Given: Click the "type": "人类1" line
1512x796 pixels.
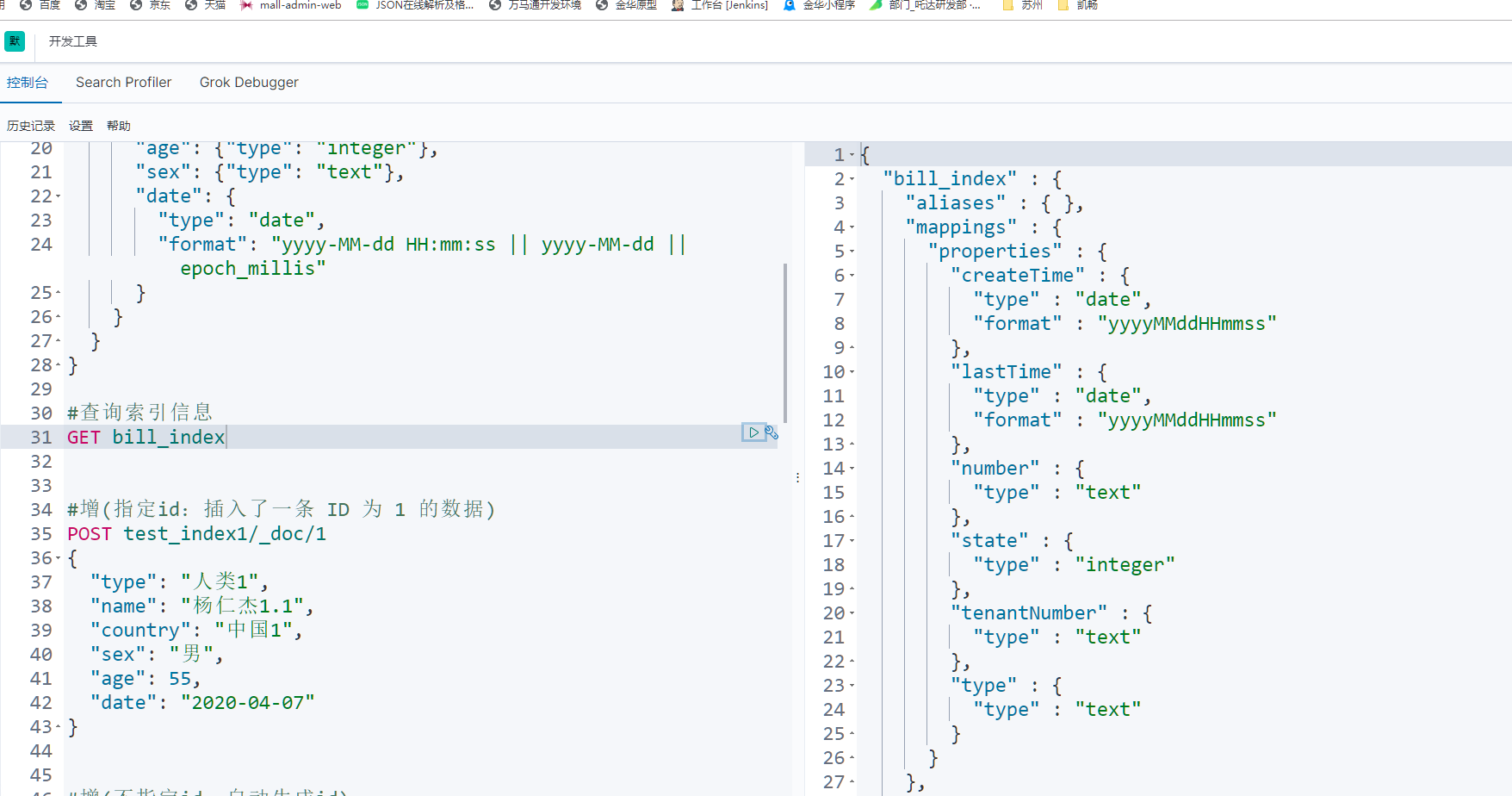Looking at the screenshot, I should point(179,582).
